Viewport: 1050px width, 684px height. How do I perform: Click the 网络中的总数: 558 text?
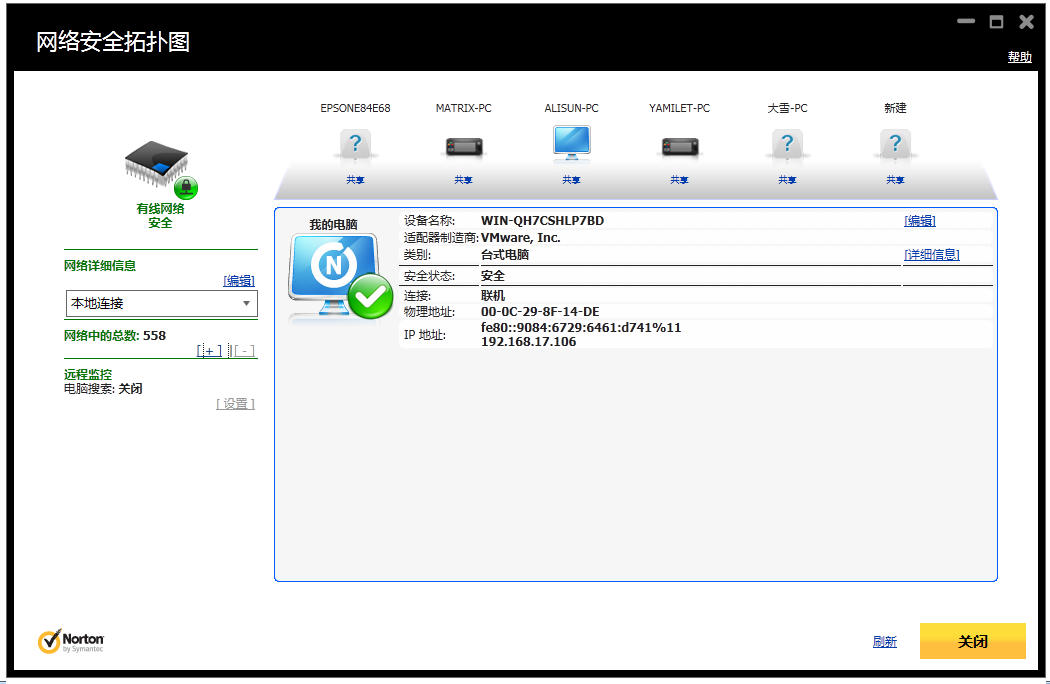(x=115, y=336)
